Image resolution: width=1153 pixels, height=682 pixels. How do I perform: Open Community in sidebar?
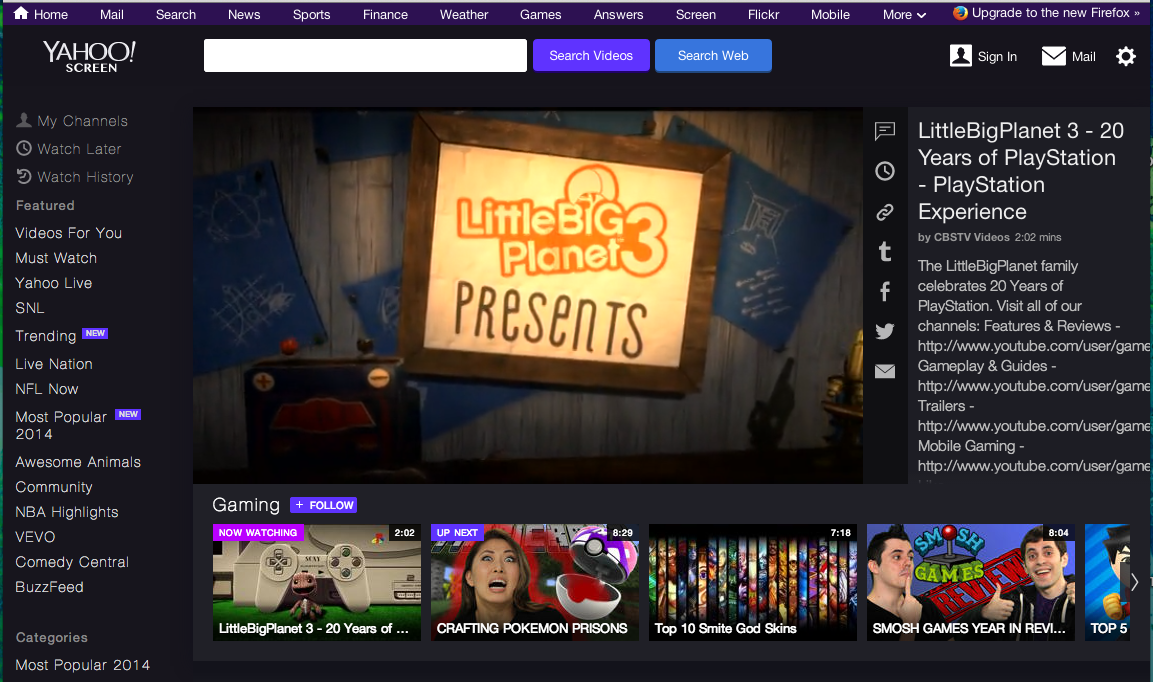(x=54, y=487)
